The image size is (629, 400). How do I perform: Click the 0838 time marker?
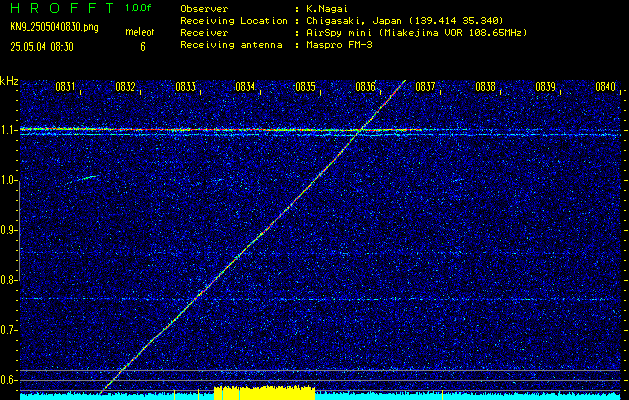coord(485,87)
